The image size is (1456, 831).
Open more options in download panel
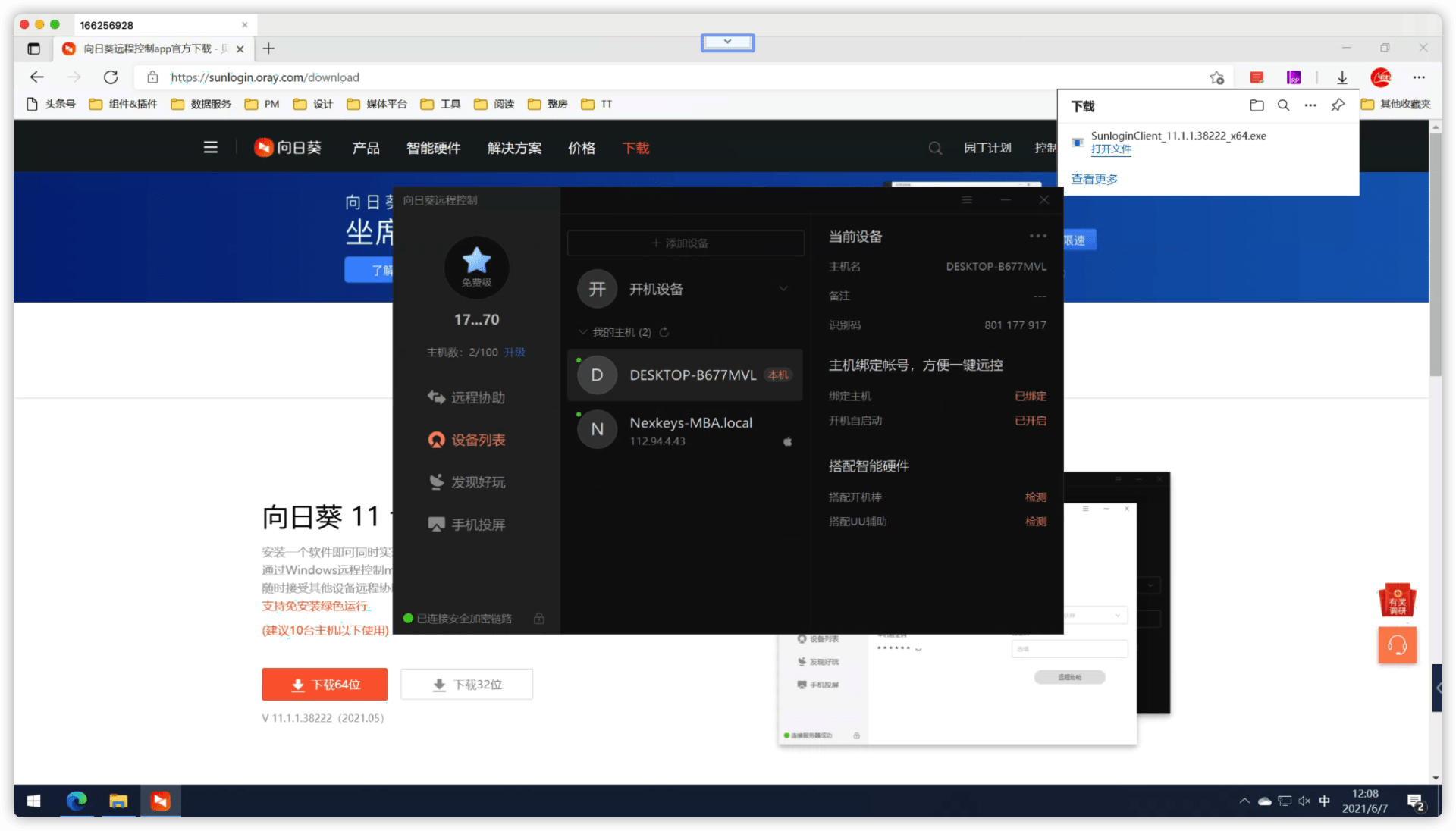[1310, 105]
